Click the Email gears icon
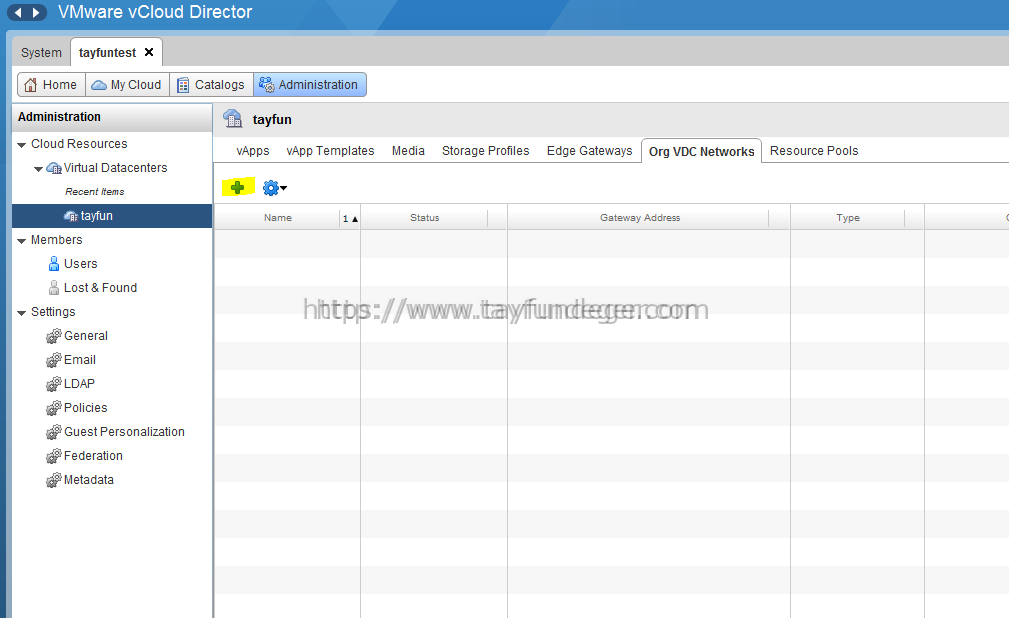Viewport: 1009px width, 618px height. point(53,360)
